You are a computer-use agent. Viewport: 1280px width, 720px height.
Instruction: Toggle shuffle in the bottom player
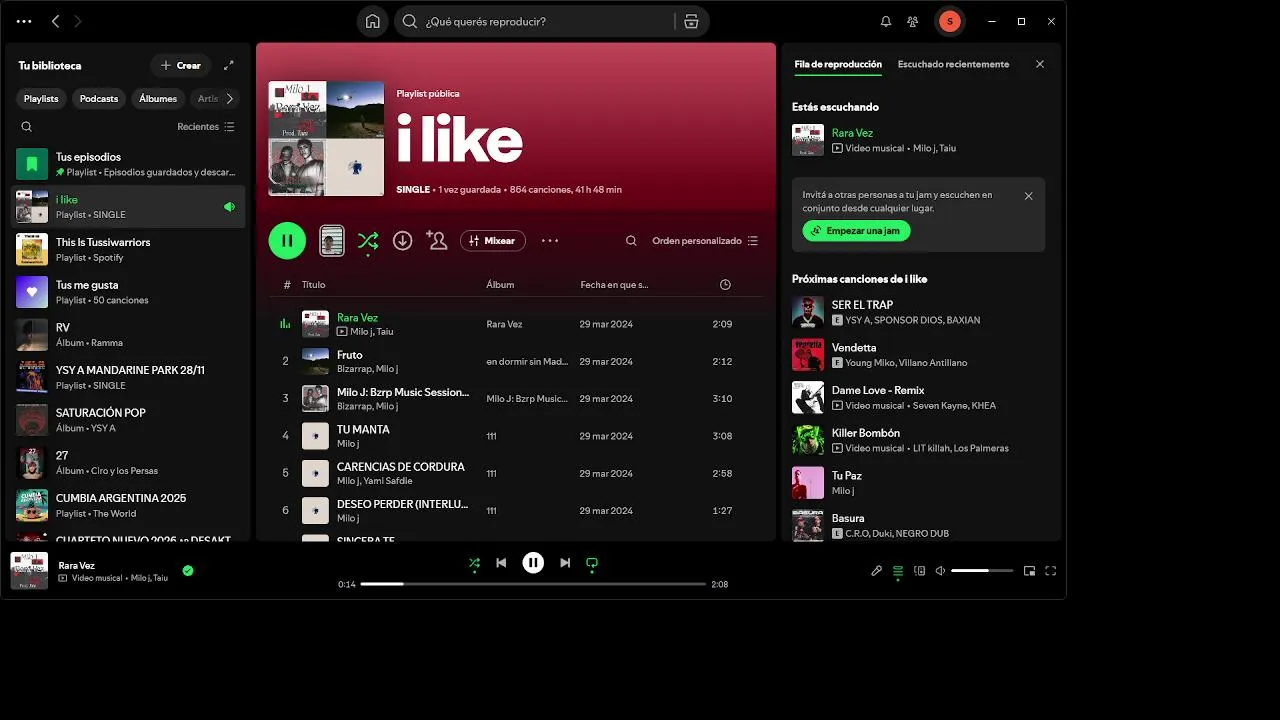pos(474,563)
